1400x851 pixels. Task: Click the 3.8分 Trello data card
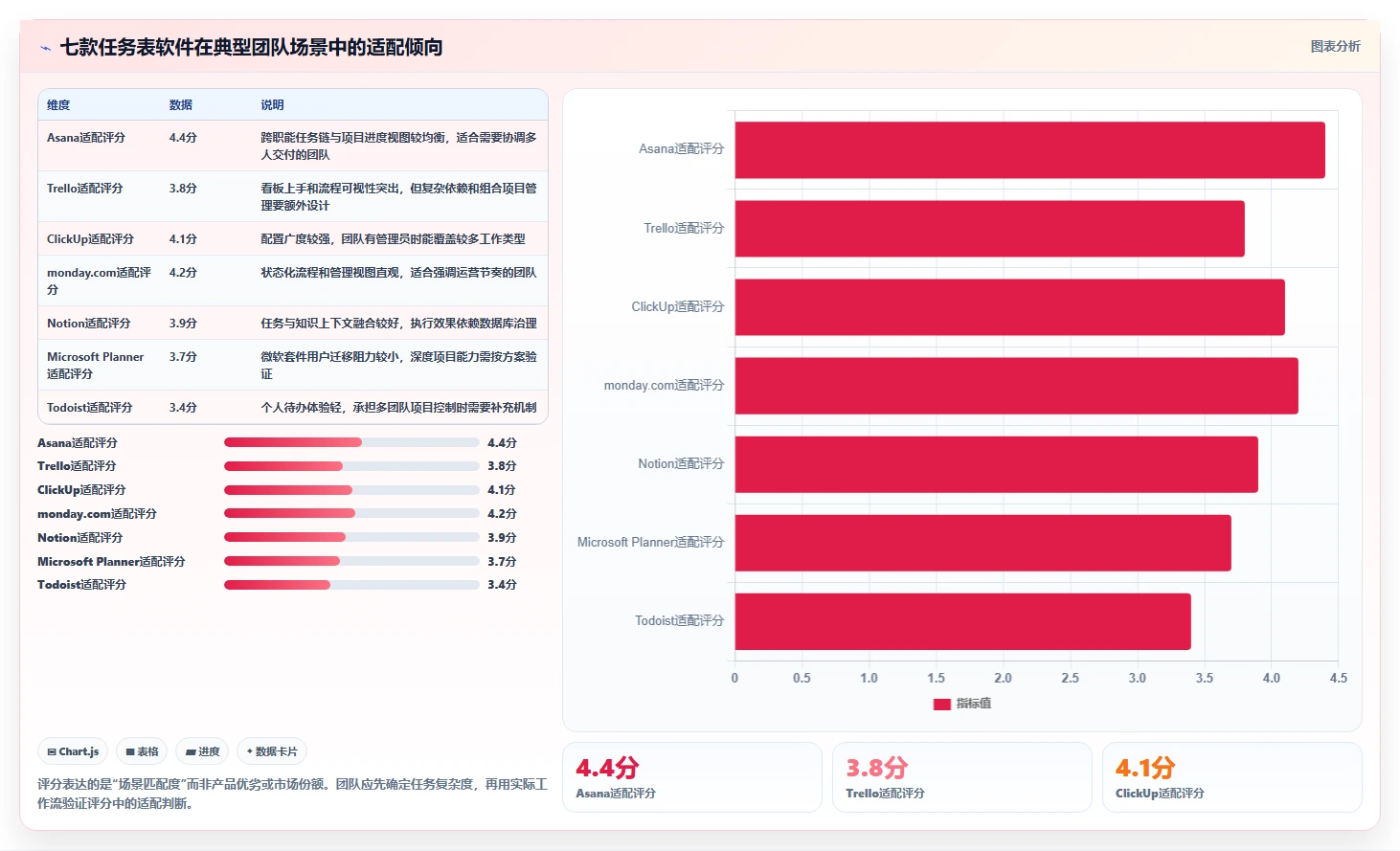(962, 777)
